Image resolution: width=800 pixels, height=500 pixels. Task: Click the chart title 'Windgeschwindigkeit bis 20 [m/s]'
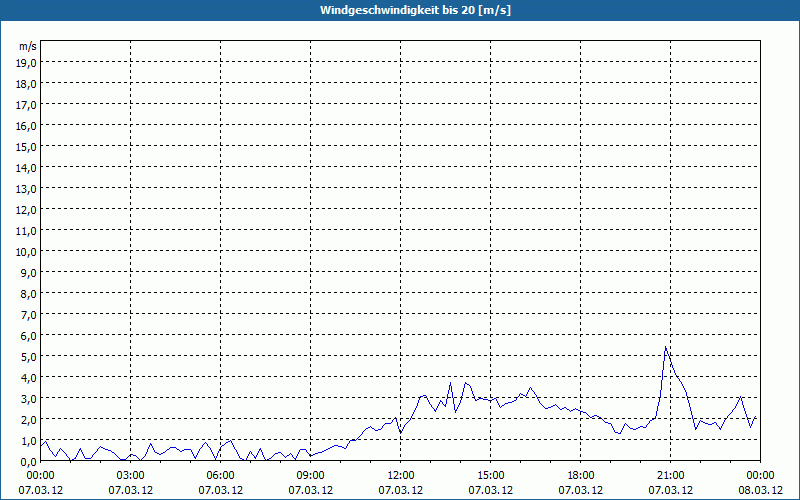click(x=415, y=10)
